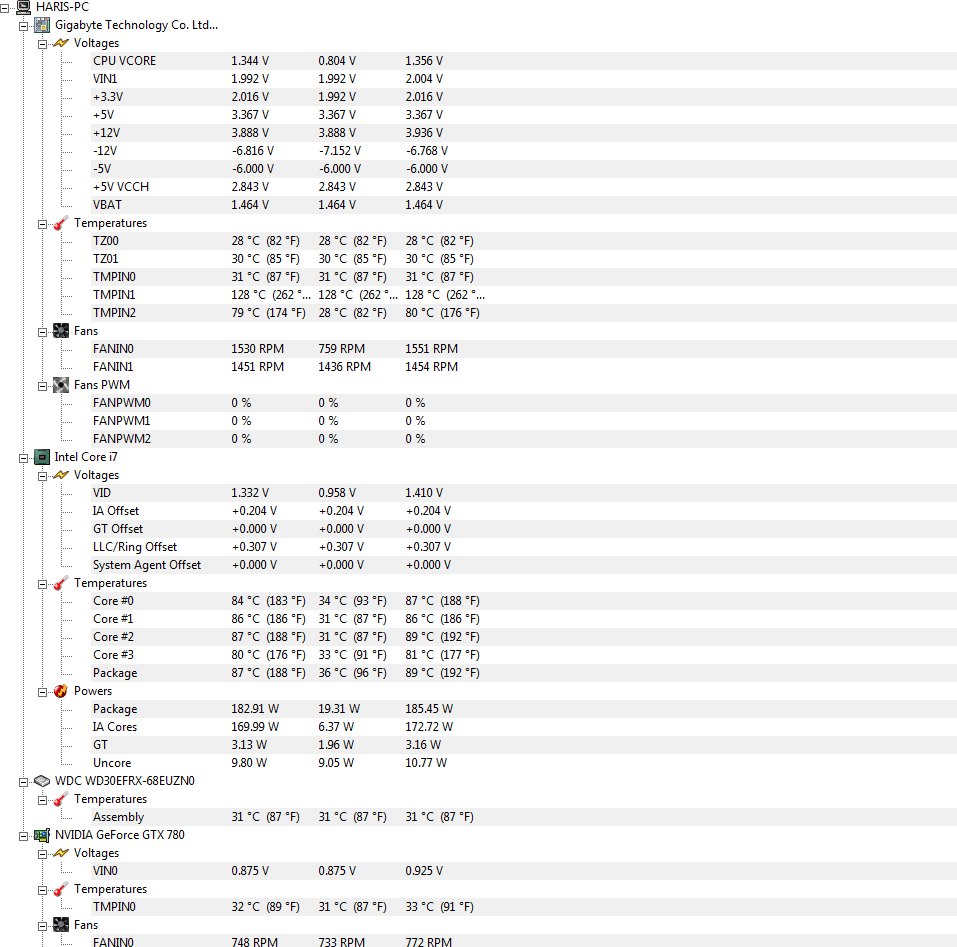Screen dimensions: 957x947
Task: Click the 0.804 V CPU VCORE minimum
Action: click(337, 61)
